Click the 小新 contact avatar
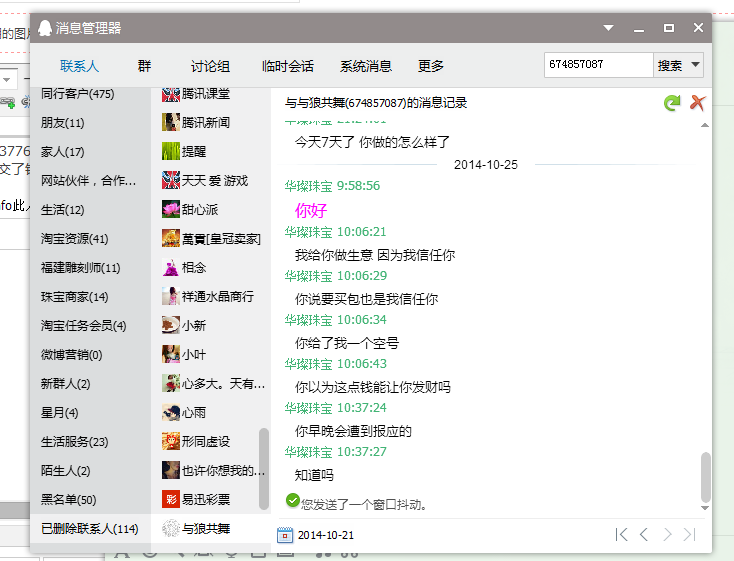734x561 pixels. coord(171,325)
